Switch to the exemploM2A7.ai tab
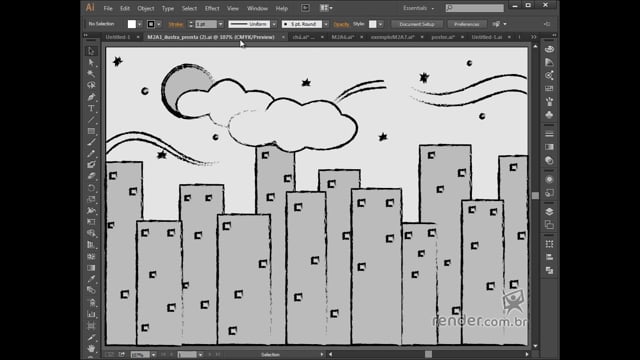Image resolution: width=640 pixels, height=360 pixels. pos(393,37)
